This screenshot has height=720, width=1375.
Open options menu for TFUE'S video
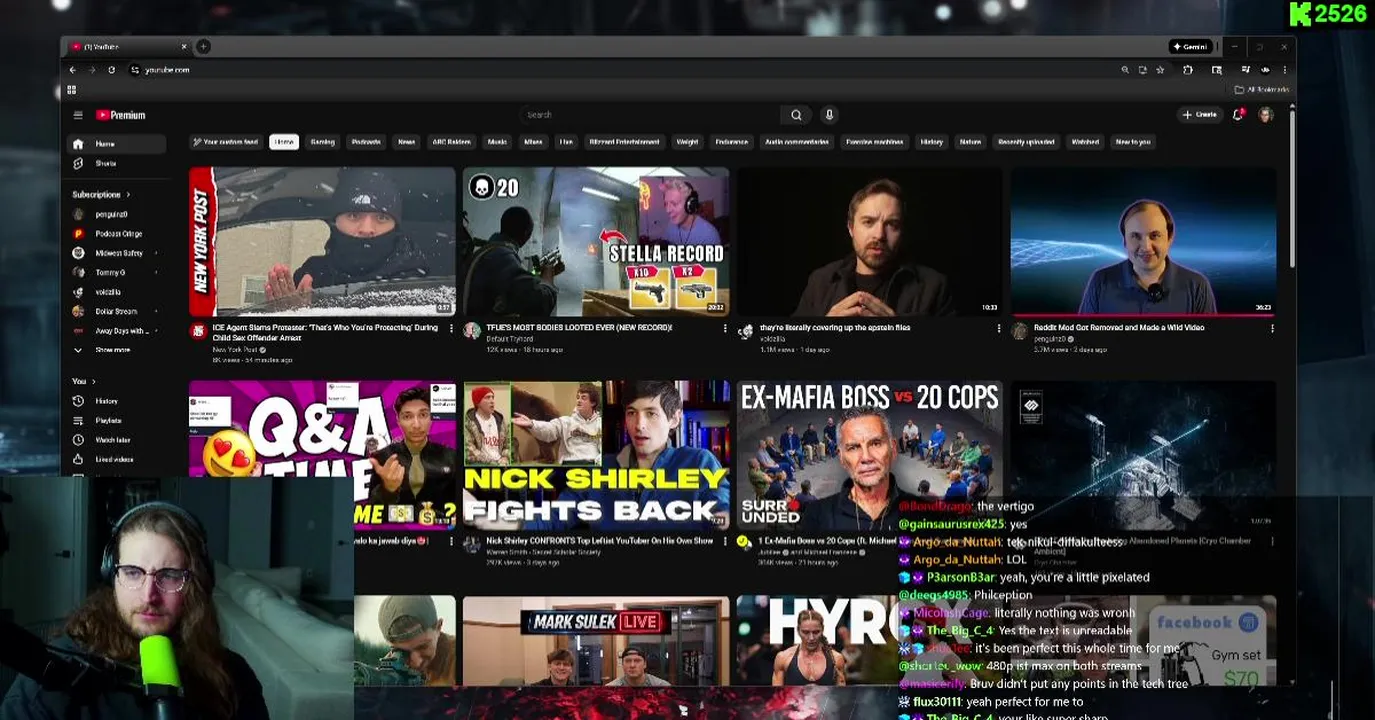coord(725,328)
